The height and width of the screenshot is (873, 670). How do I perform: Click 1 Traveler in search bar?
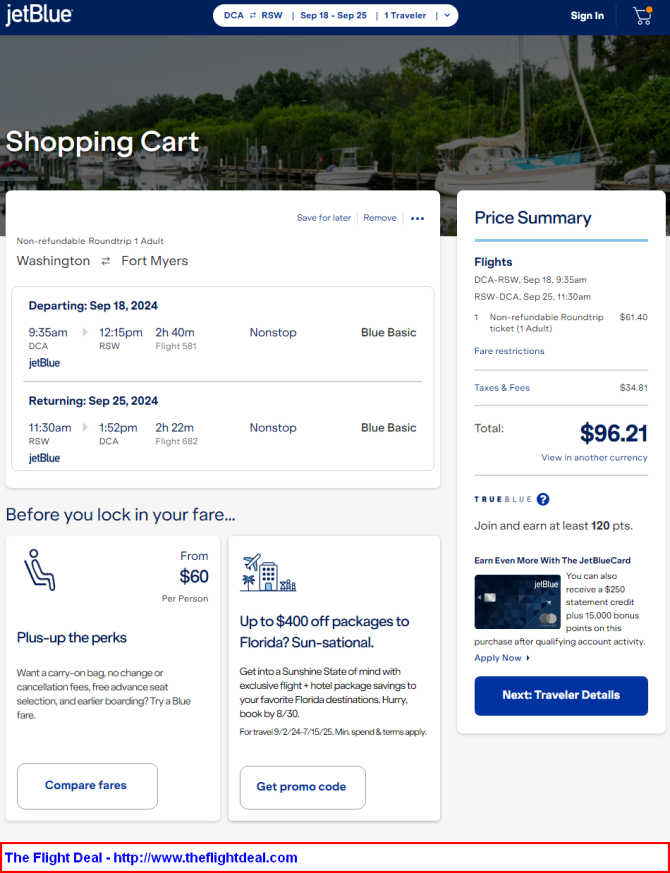(405, 16)
